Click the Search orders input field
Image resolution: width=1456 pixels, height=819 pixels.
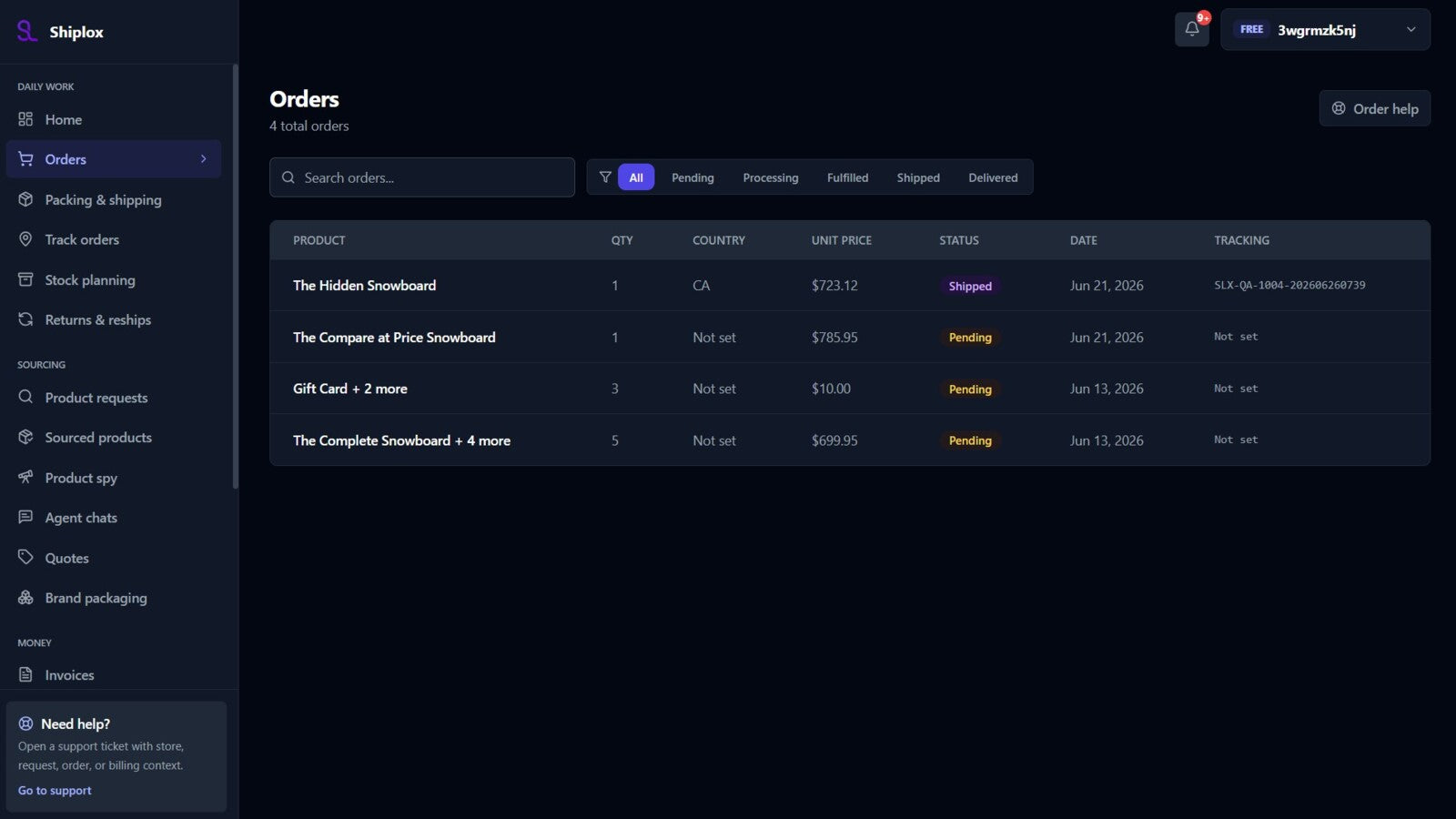[422, 177]
